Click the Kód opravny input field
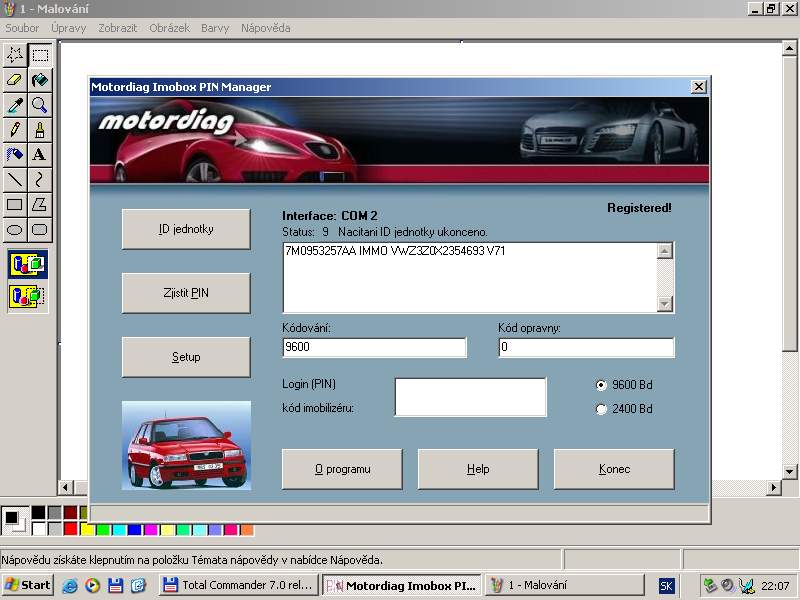The width and height of the screenshot is (800, 600). pyautogui.click(x=586, y=347)
